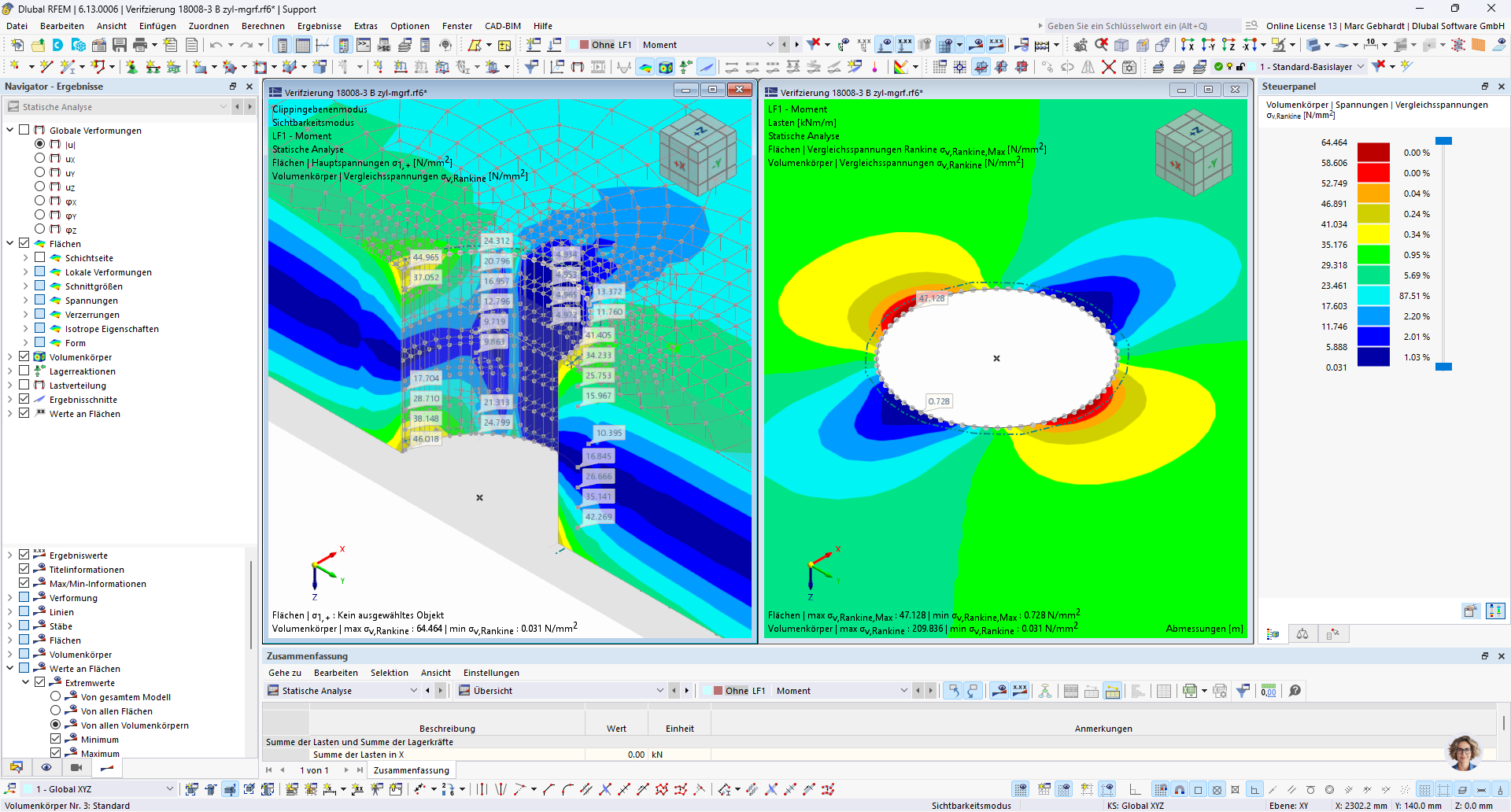Screen dimensions: 1511x812
Task: Expand the Ergebniswerte tree node
Action: pyautogui.click(x=10, y=555)
